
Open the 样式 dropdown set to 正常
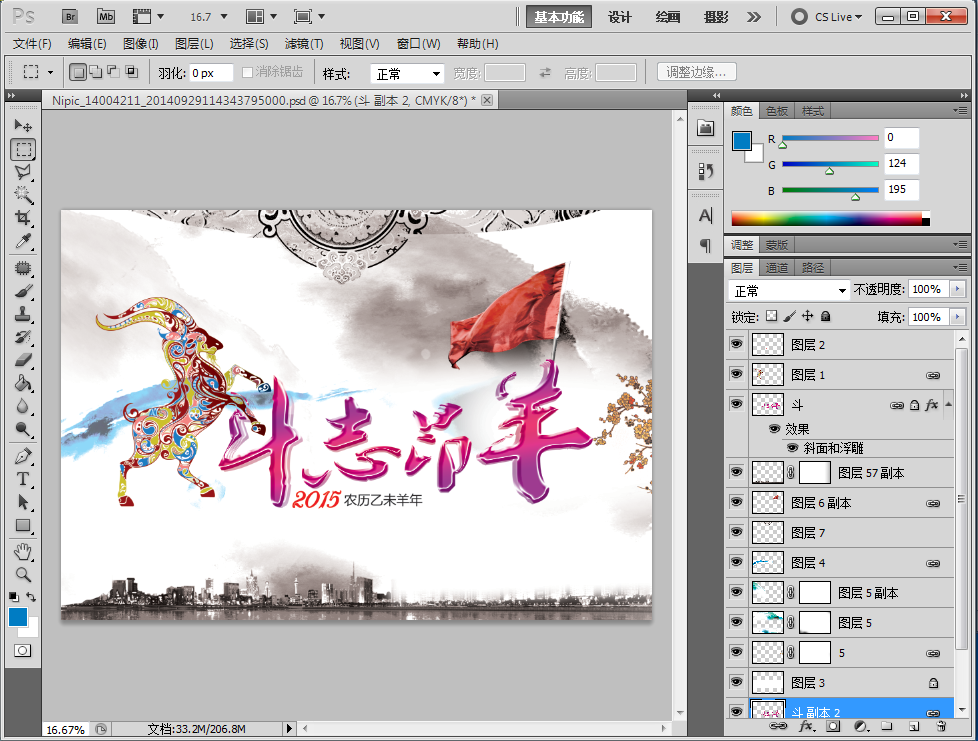407,73
